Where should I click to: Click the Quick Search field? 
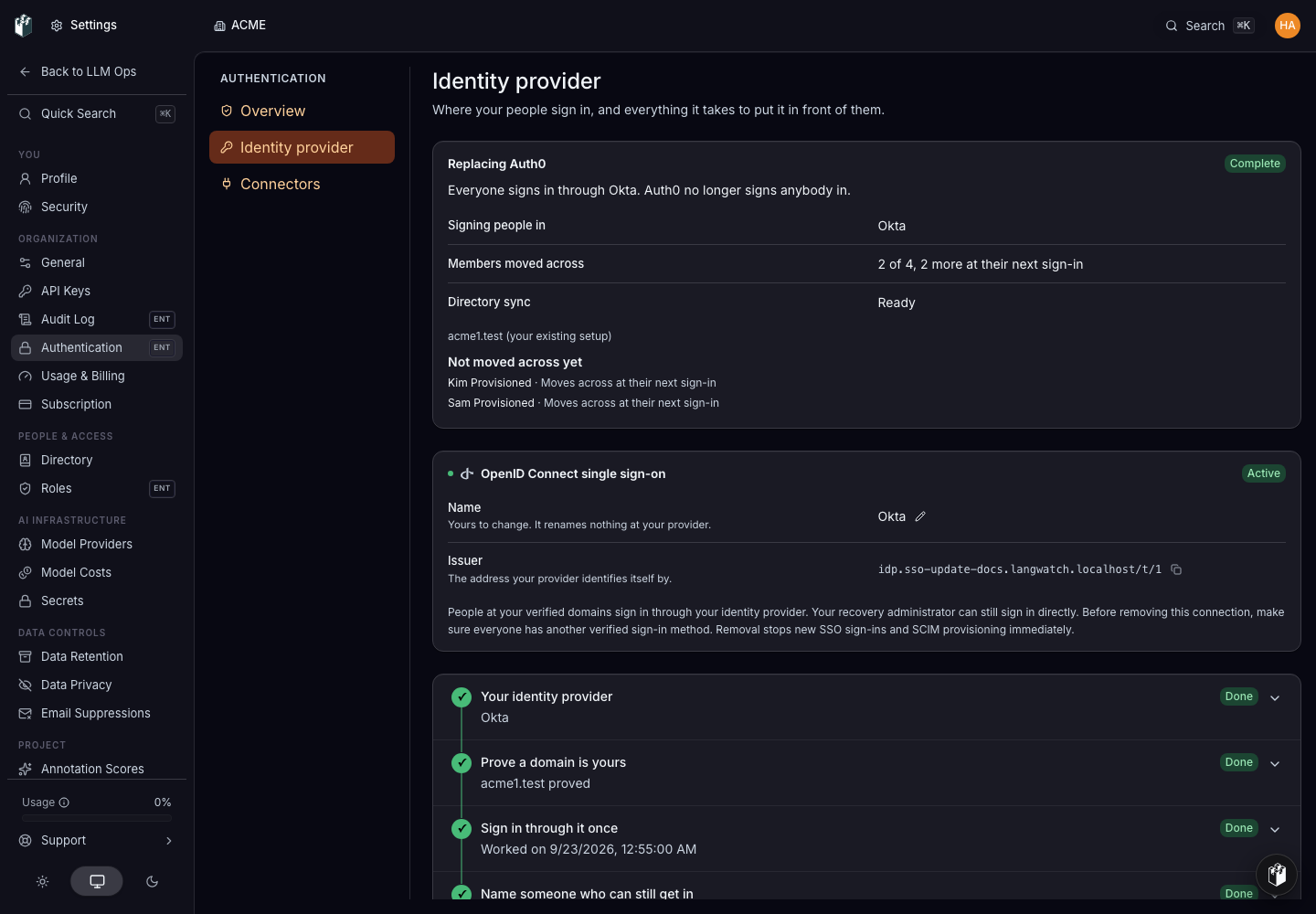pos(97,113)
